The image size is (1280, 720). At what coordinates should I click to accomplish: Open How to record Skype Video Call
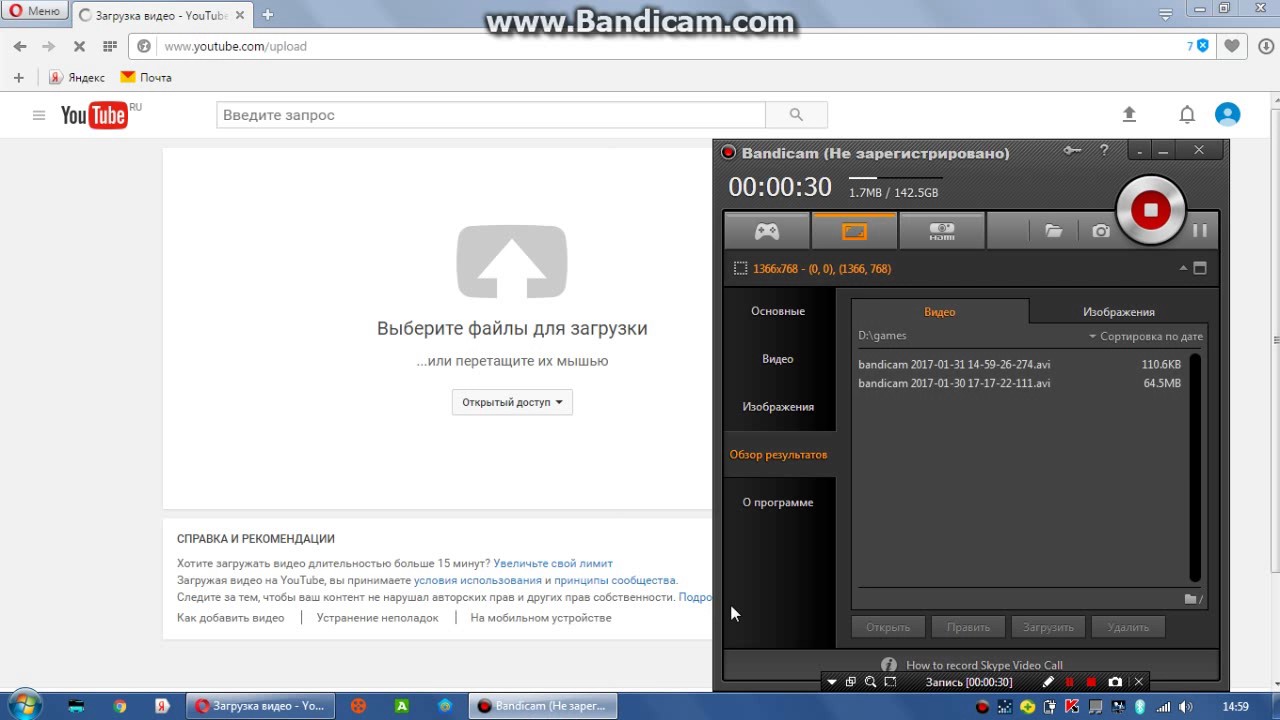(984, 665)
